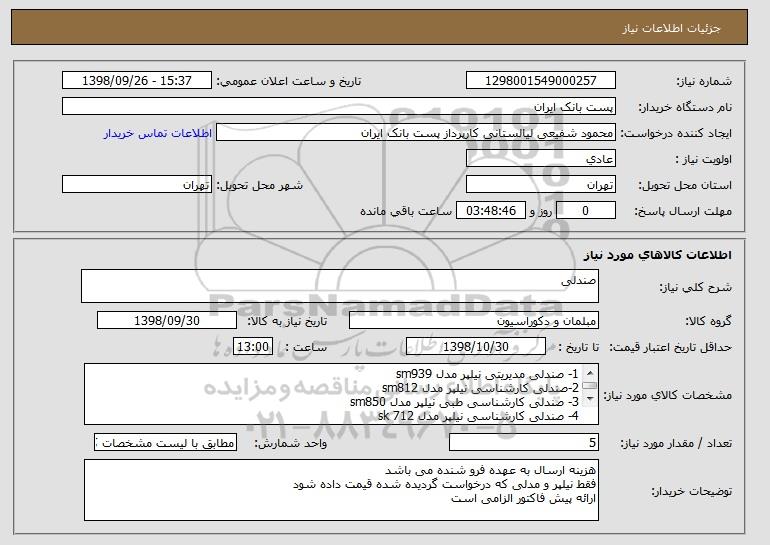The height and width of the screenshot is (545, 770).
Task: Click note هزینه ارسال به عهده فروشنده
Action: [491, 470]
